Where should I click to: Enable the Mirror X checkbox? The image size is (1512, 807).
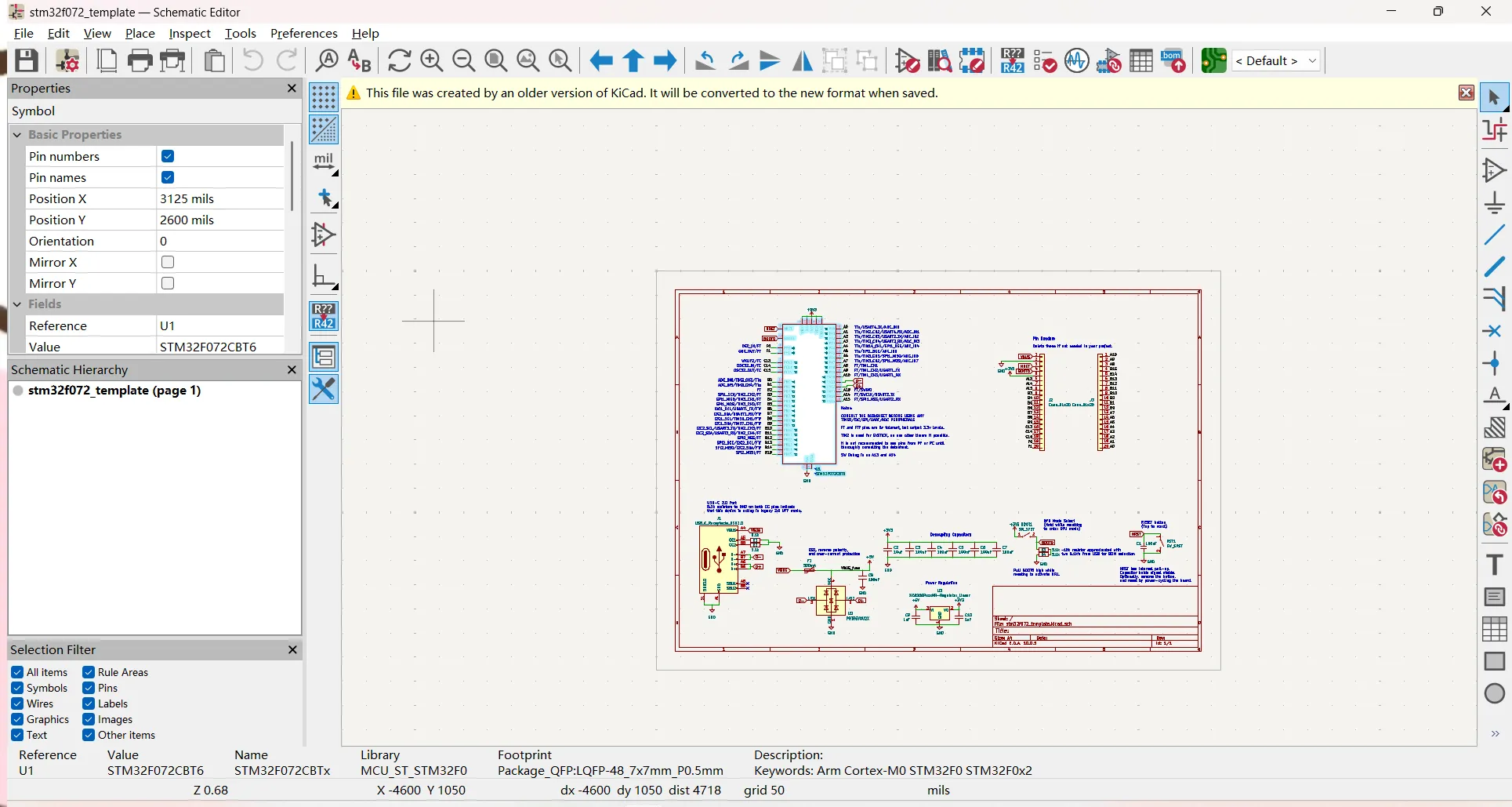[x=168, y=262]
